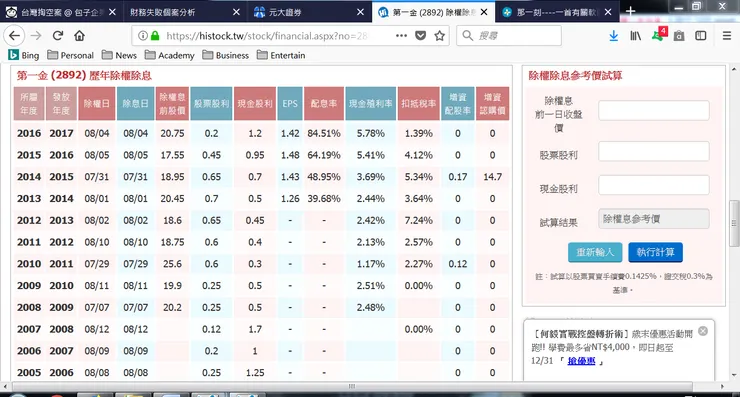
Task: Close the 元大證券 tab
Action: coord(360,12)
